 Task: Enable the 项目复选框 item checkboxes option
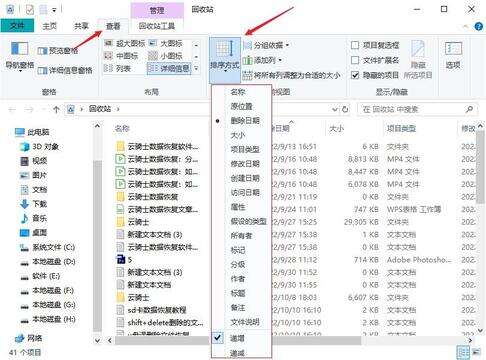[355, 45]
